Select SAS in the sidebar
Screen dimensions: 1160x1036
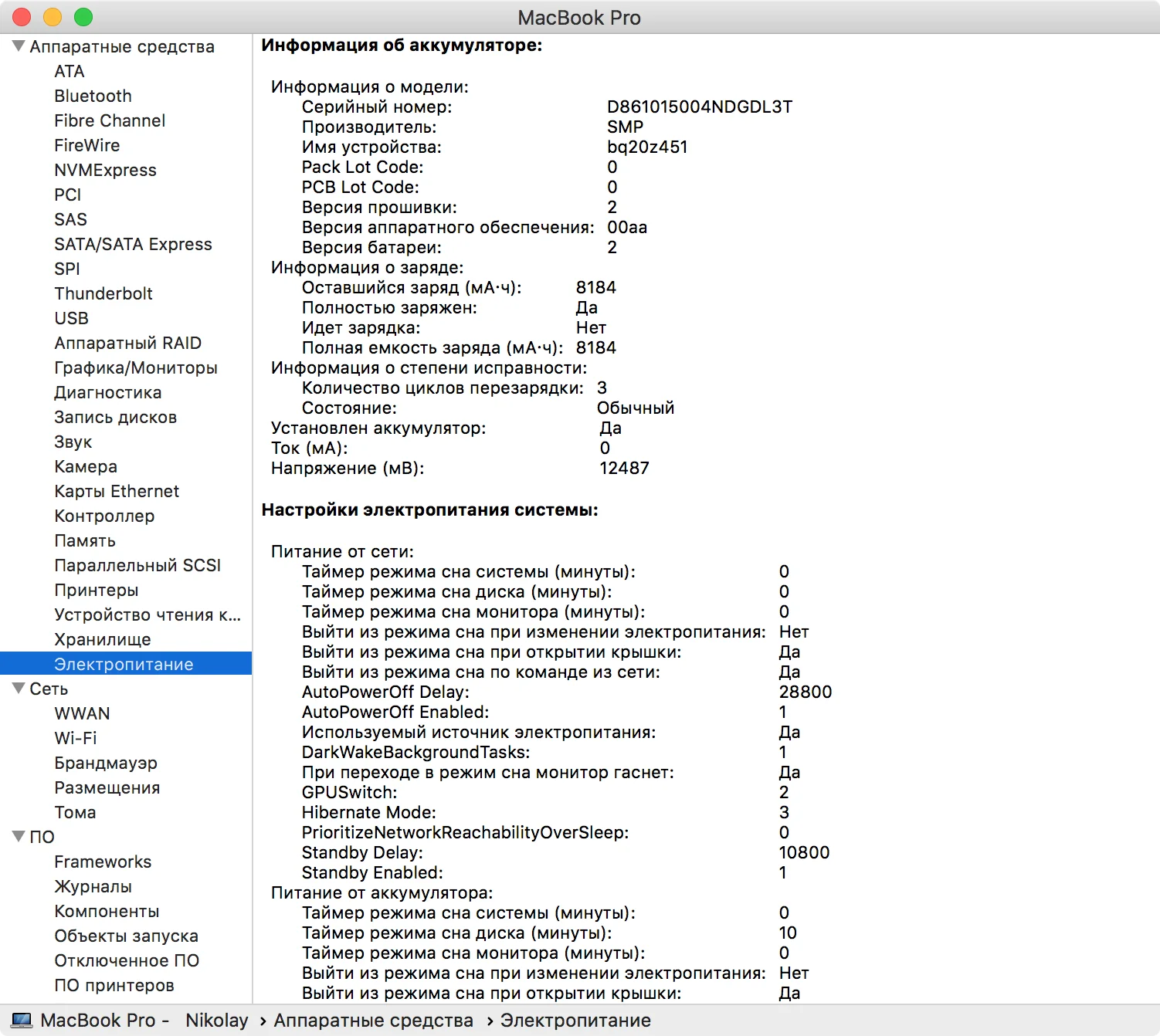coord(70,219)
